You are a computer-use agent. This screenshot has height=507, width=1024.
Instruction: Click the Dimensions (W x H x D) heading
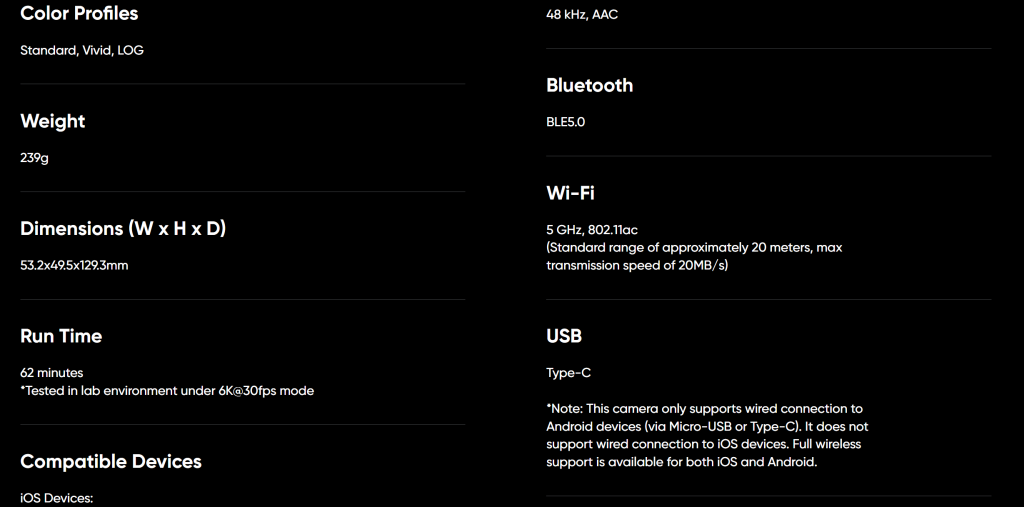coord(123,229)
